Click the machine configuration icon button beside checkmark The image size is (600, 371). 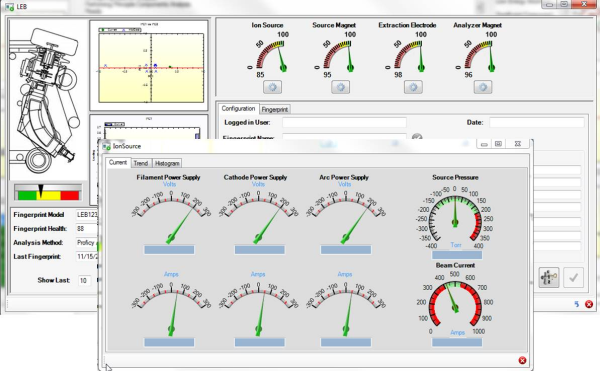(x=549, y=277)
